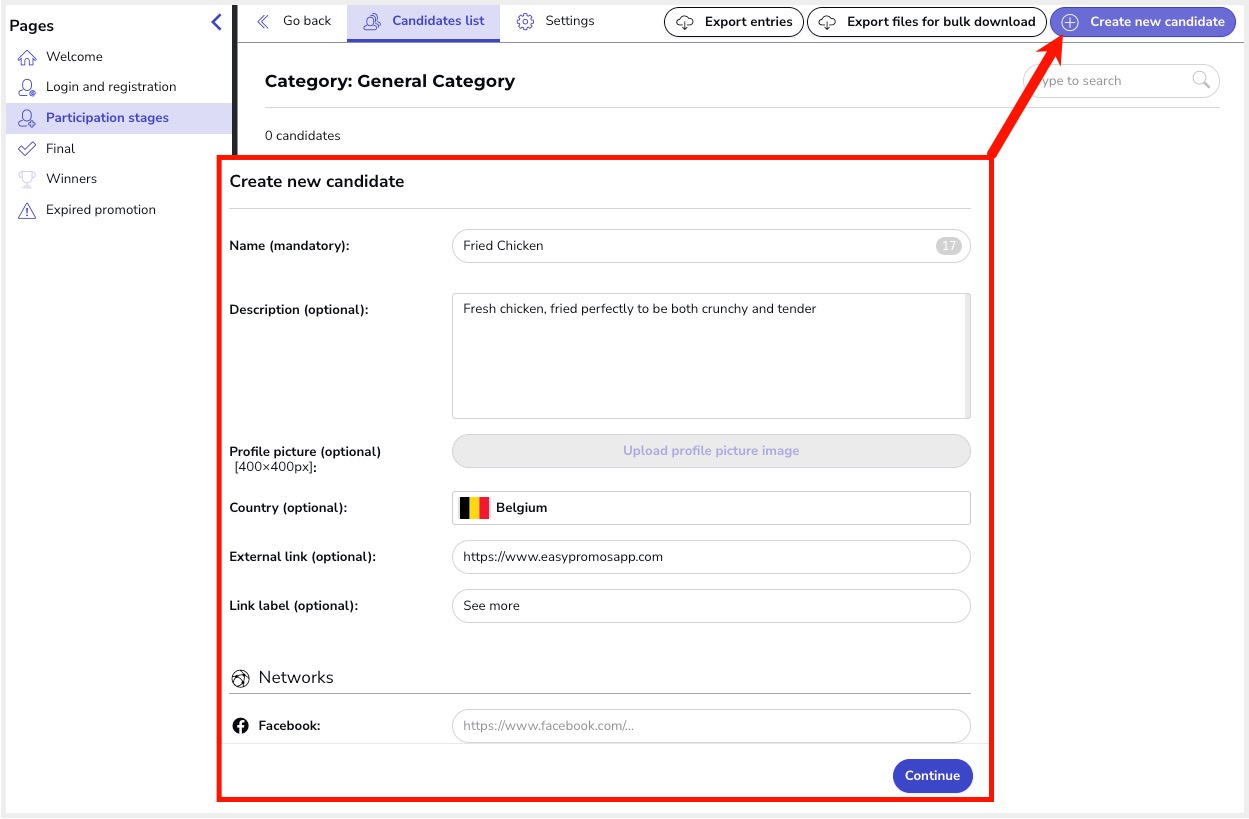Click the Settings gear icon
This screenshot has width=1249, height=819.
pyautogui.click(x=525, y=21)
